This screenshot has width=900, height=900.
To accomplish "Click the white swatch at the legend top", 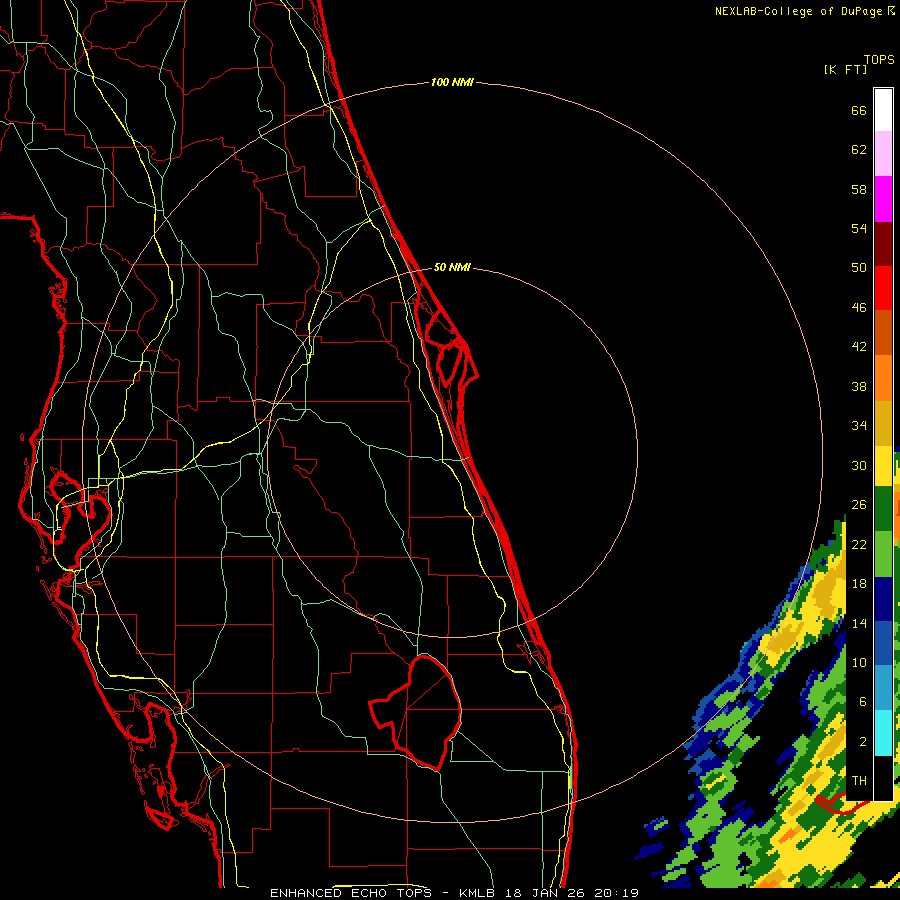I will coord(883,110).
